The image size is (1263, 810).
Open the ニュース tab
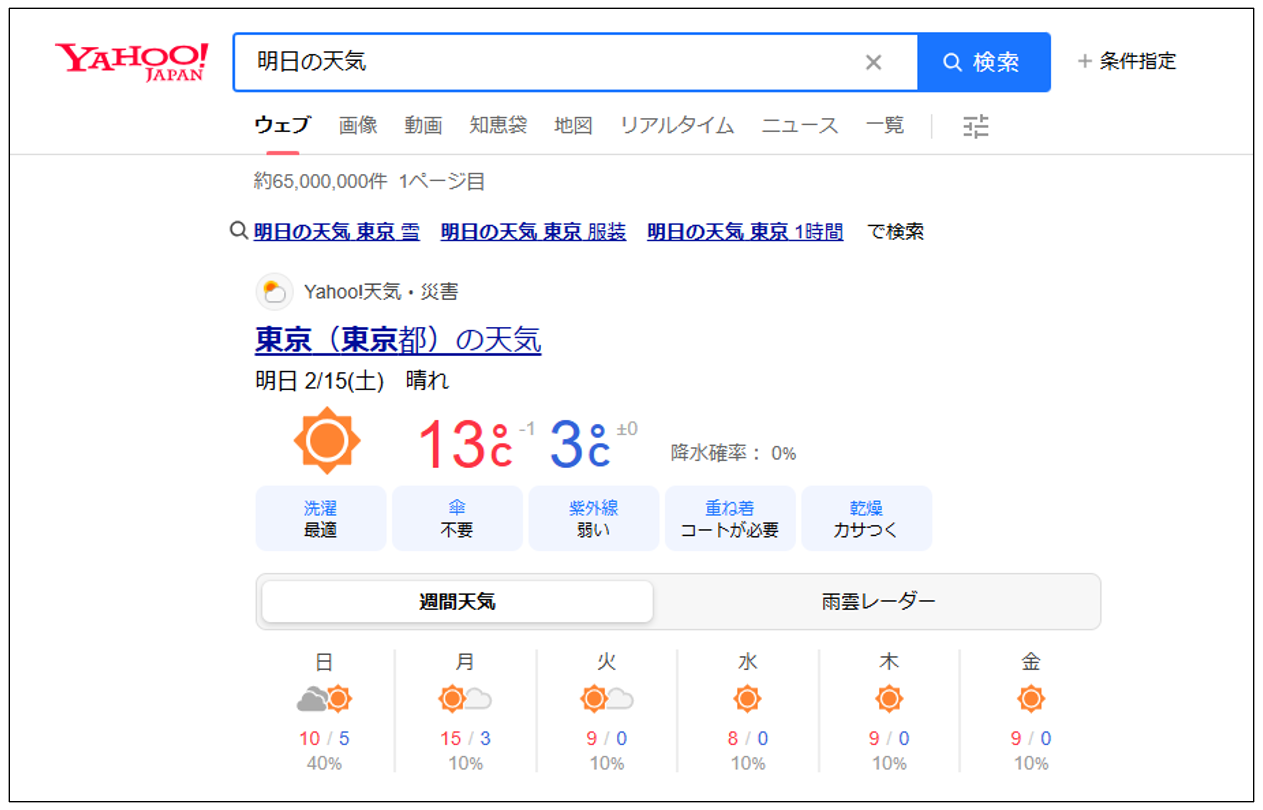click(800, 125)
